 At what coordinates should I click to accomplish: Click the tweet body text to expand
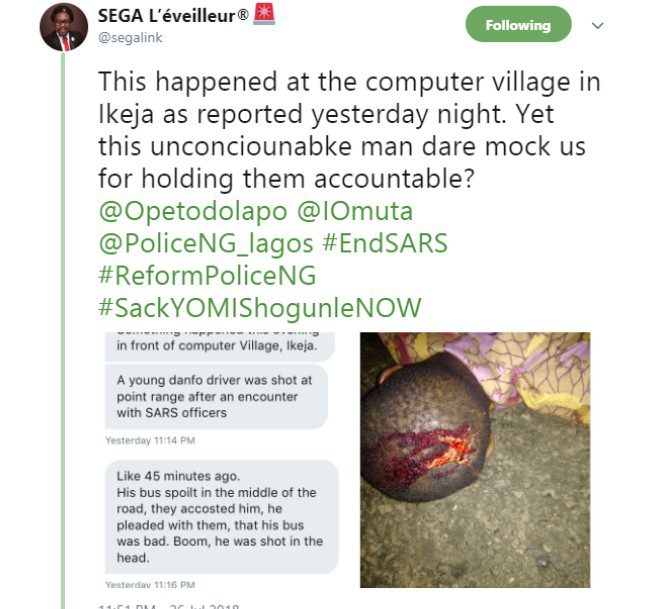tap(349, 130)
